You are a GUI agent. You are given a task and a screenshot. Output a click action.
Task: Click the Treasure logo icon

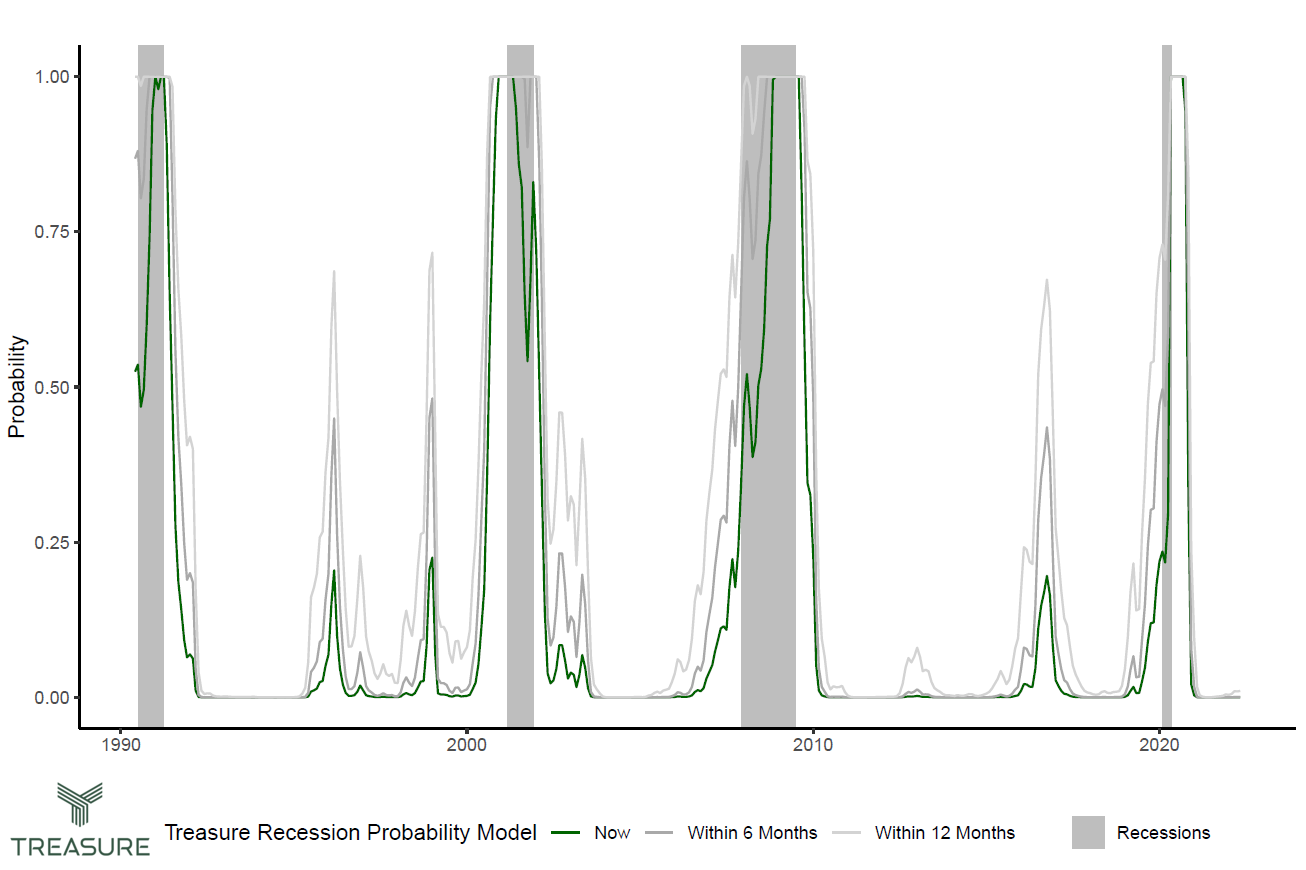pyautogui.click(x=80, y=807)
